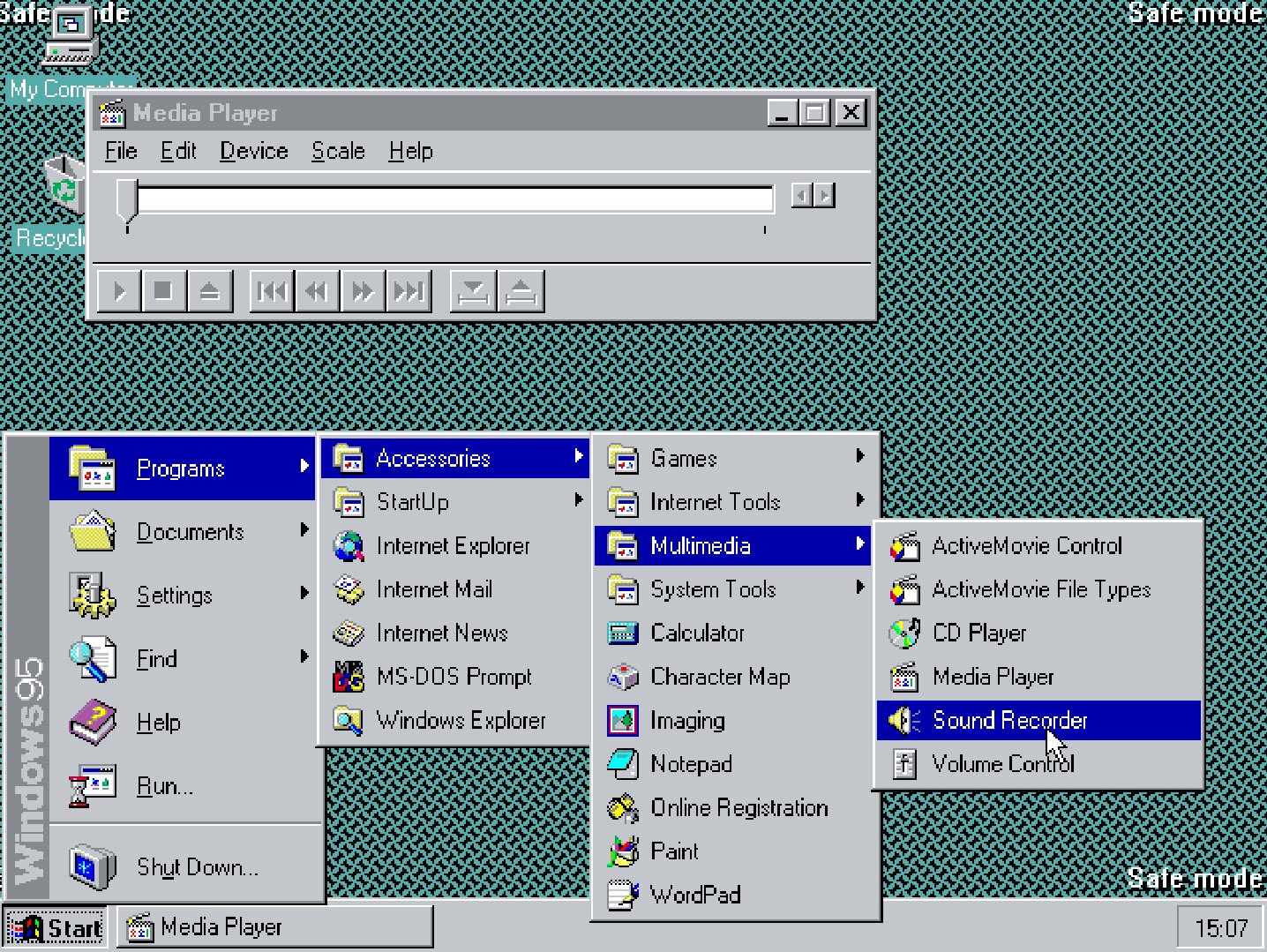Expand Settings in the Start menu
Image resolution: width=1267 pixels, height=952 pixels.
coord(183,596)
